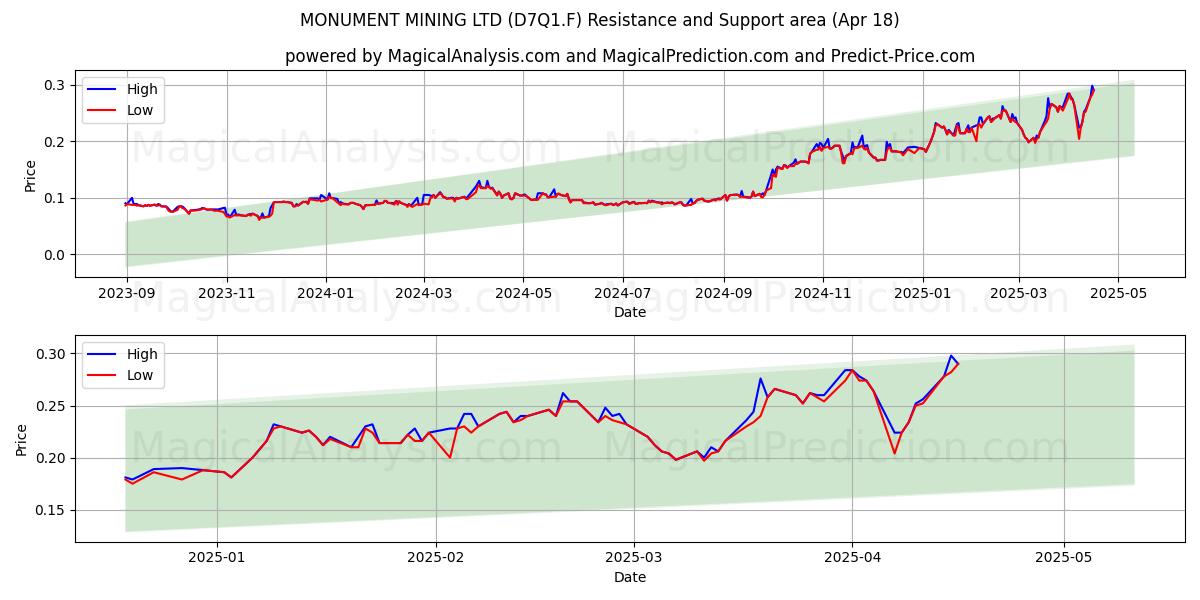This screenshot has width=1200, height=600.
Task: Click the 'Date' axis label under bottom chart
Action: pos(630,578)
